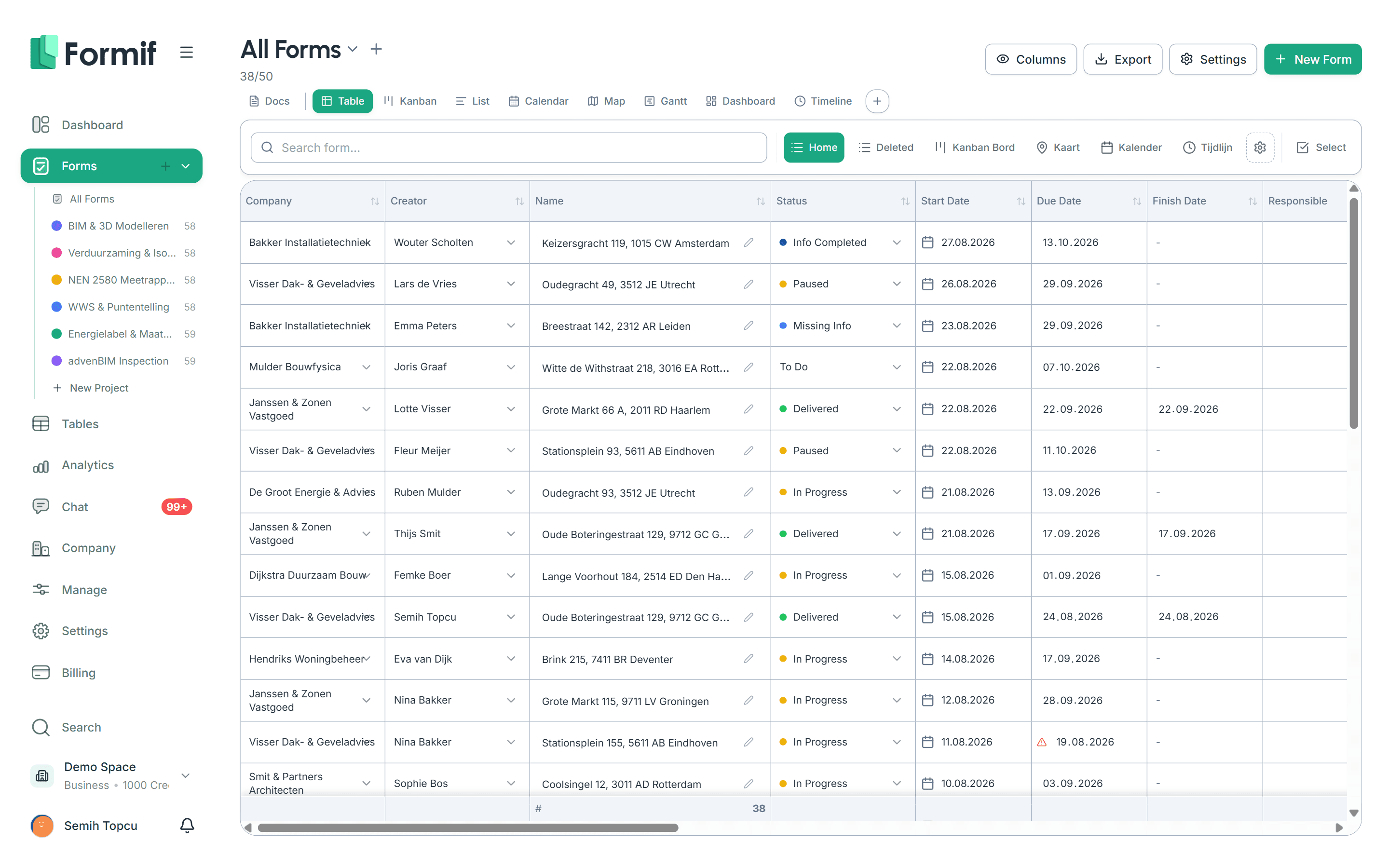This screenshot has width=1389, height=868.
Task: Click the overdue warning icon next to 19.08.2026
Action: (1042, 742)
